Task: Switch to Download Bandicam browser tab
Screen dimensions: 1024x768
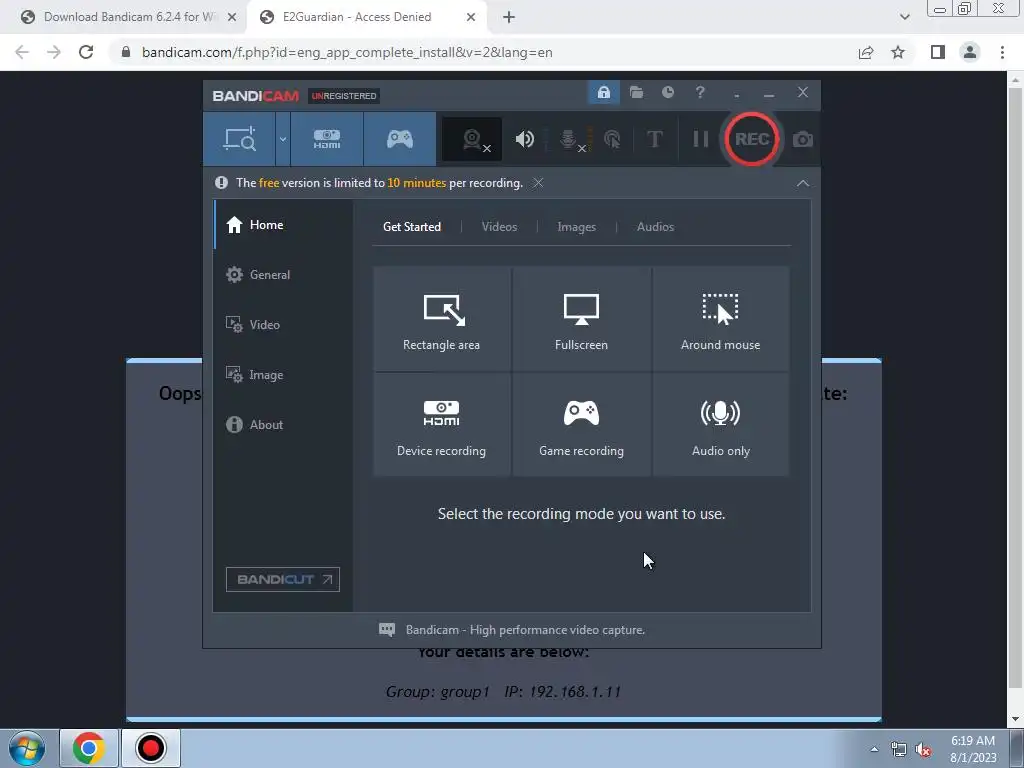Action: point(128,17)
